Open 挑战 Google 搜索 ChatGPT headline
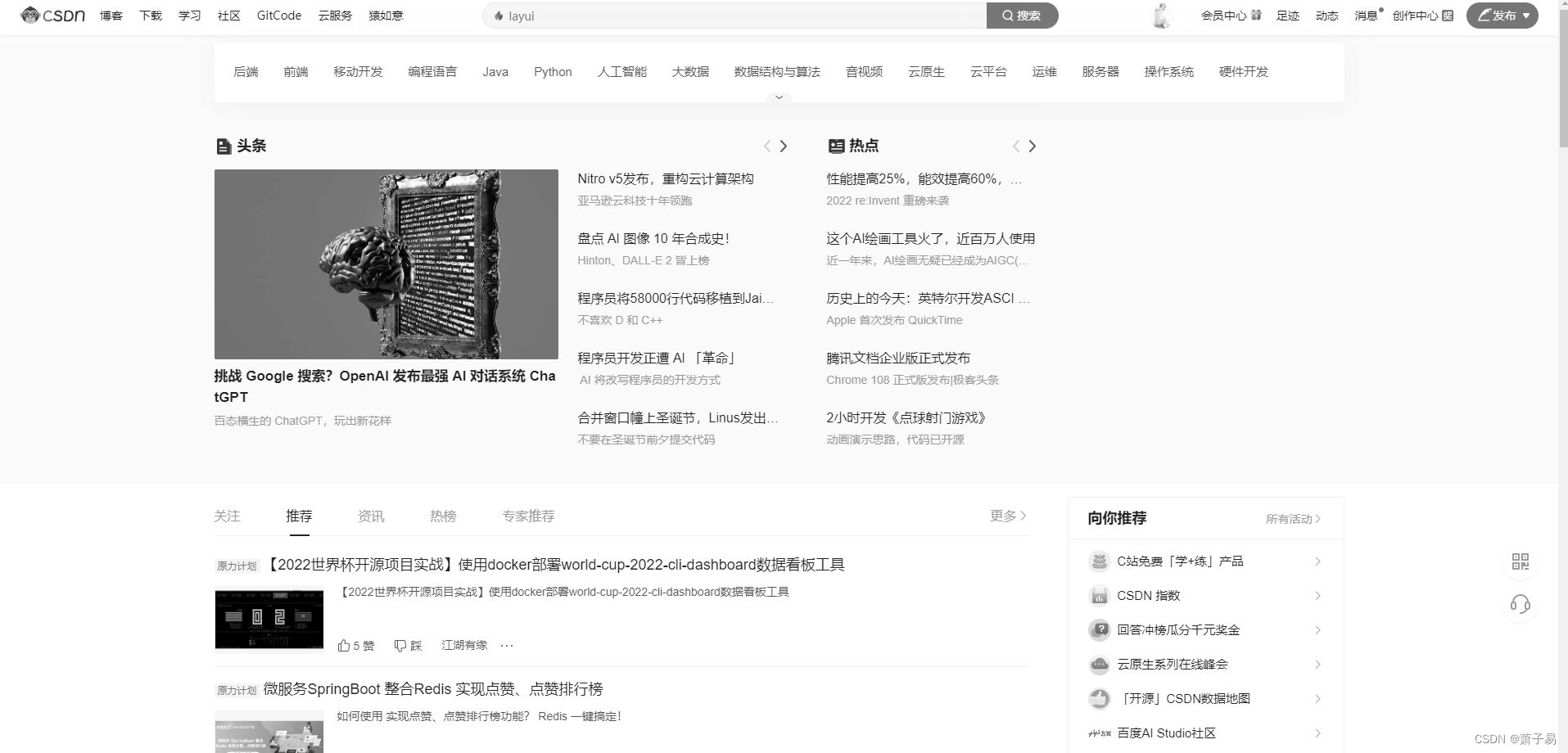The width and height of the screenshot is (1568, 753). tap(385, 386)
